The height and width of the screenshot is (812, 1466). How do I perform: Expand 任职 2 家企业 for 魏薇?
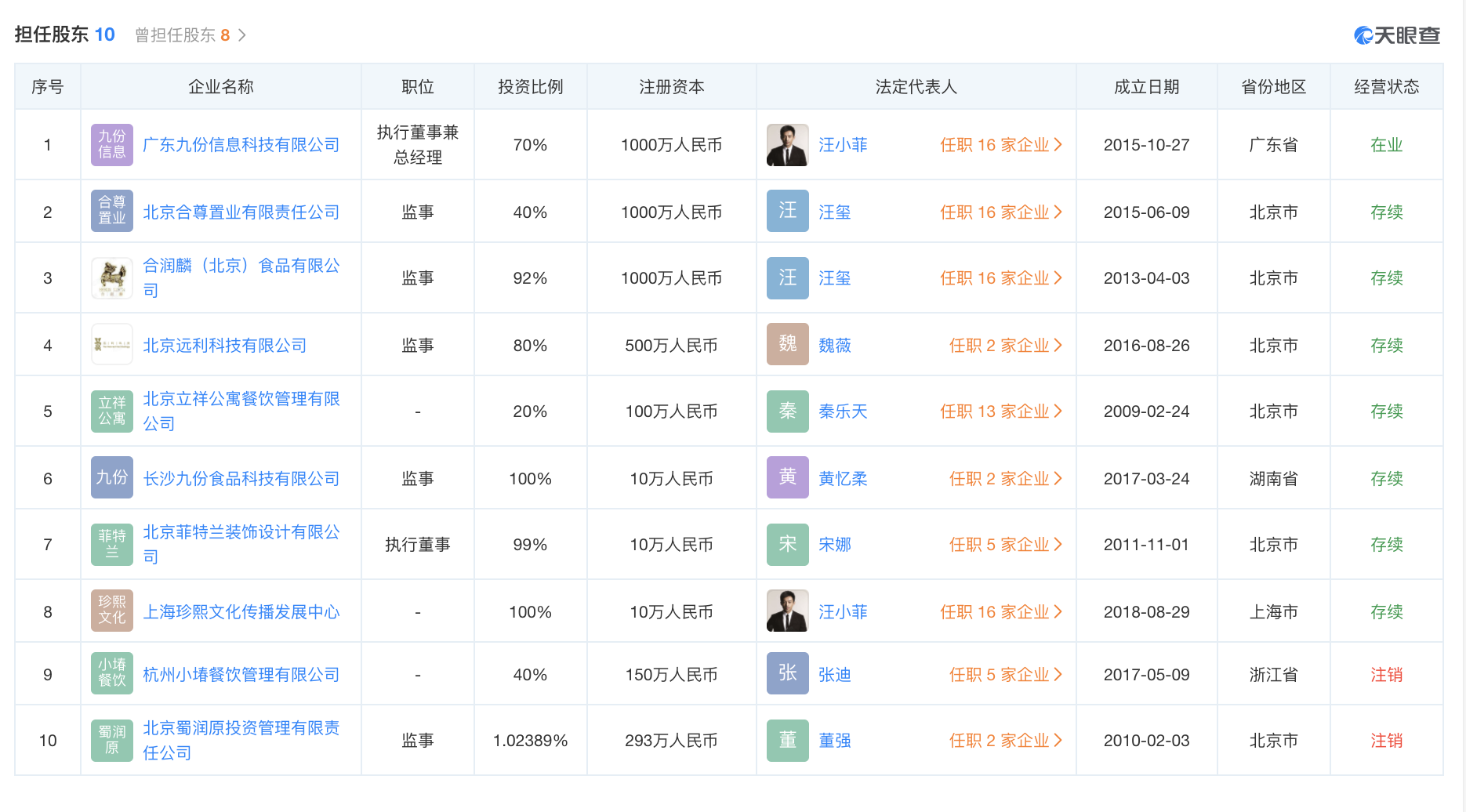[x=1005, y=346]
